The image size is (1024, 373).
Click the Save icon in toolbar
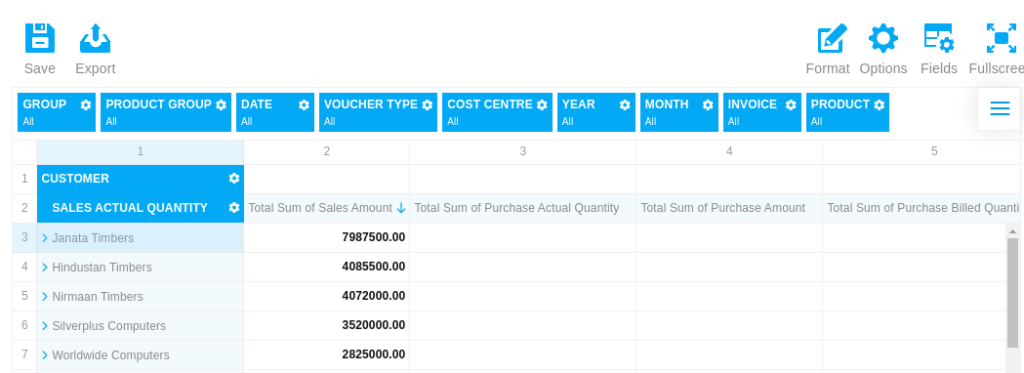[40, 38]
